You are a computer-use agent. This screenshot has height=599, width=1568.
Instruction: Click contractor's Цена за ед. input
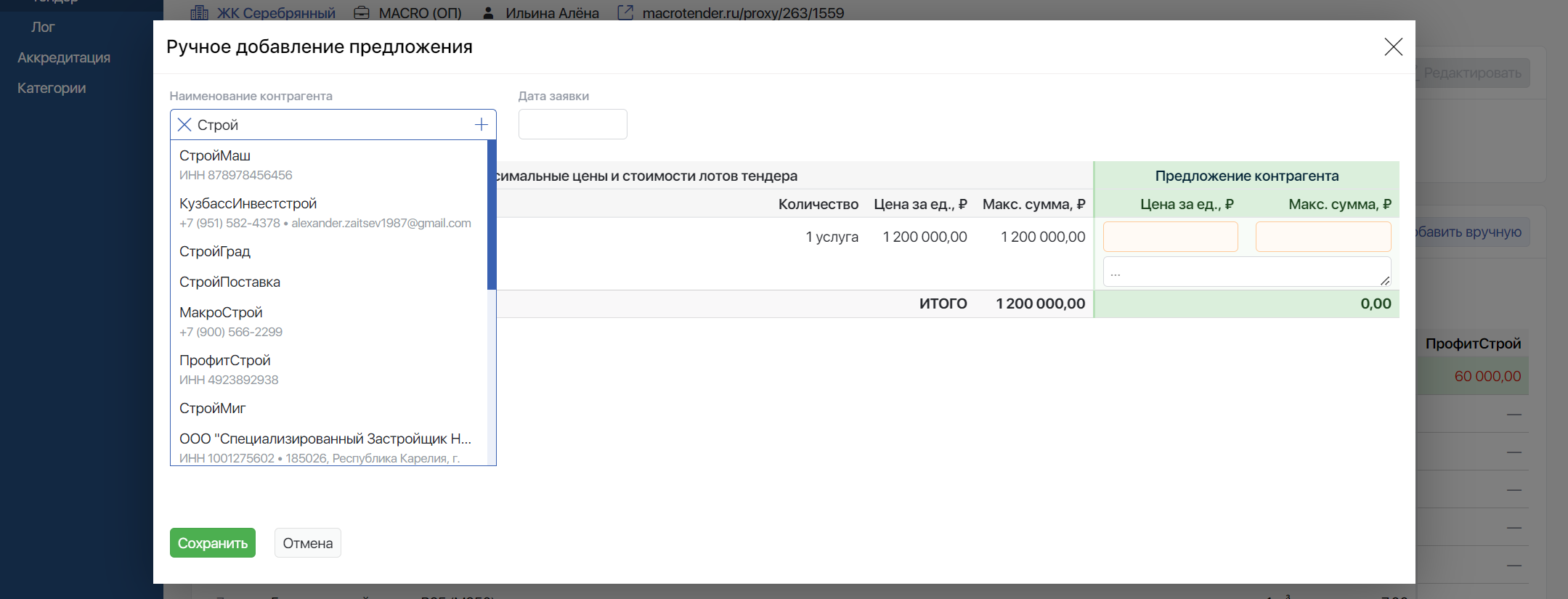click(x=1170, y=237)
